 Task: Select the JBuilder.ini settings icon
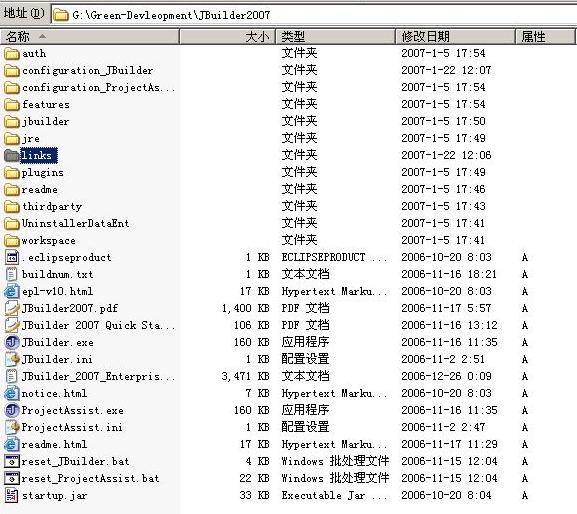[12, 359]
